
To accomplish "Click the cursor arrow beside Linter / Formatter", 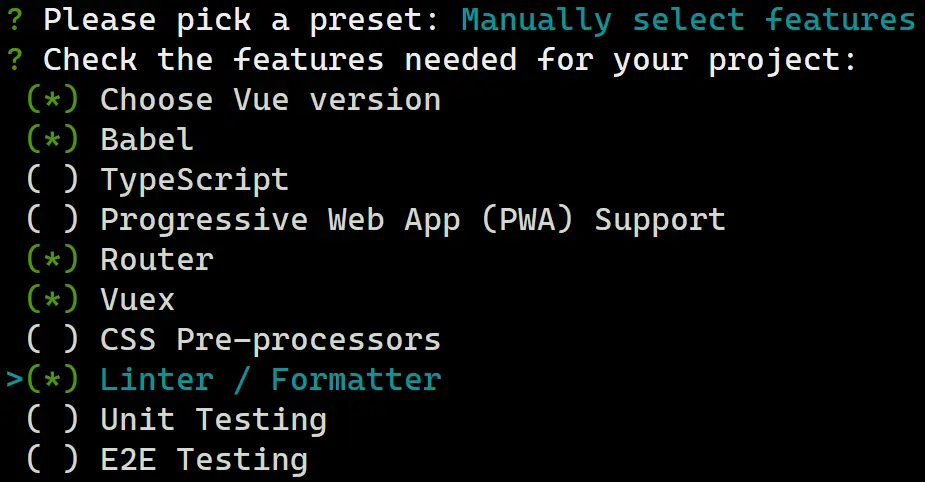I will pyautogui.click(x=14, y=380).
